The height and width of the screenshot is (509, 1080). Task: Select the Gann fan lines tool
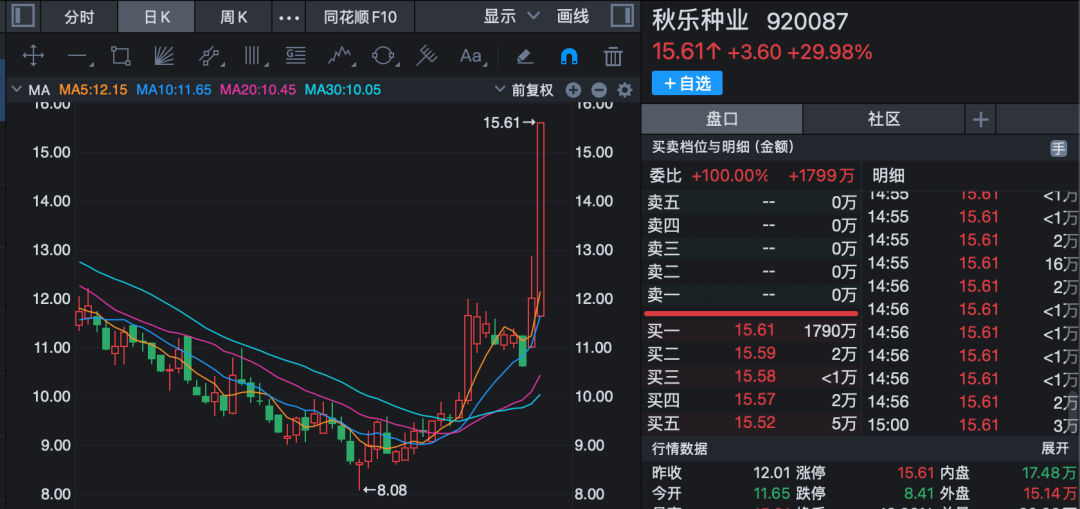click(x=164, y=56)
